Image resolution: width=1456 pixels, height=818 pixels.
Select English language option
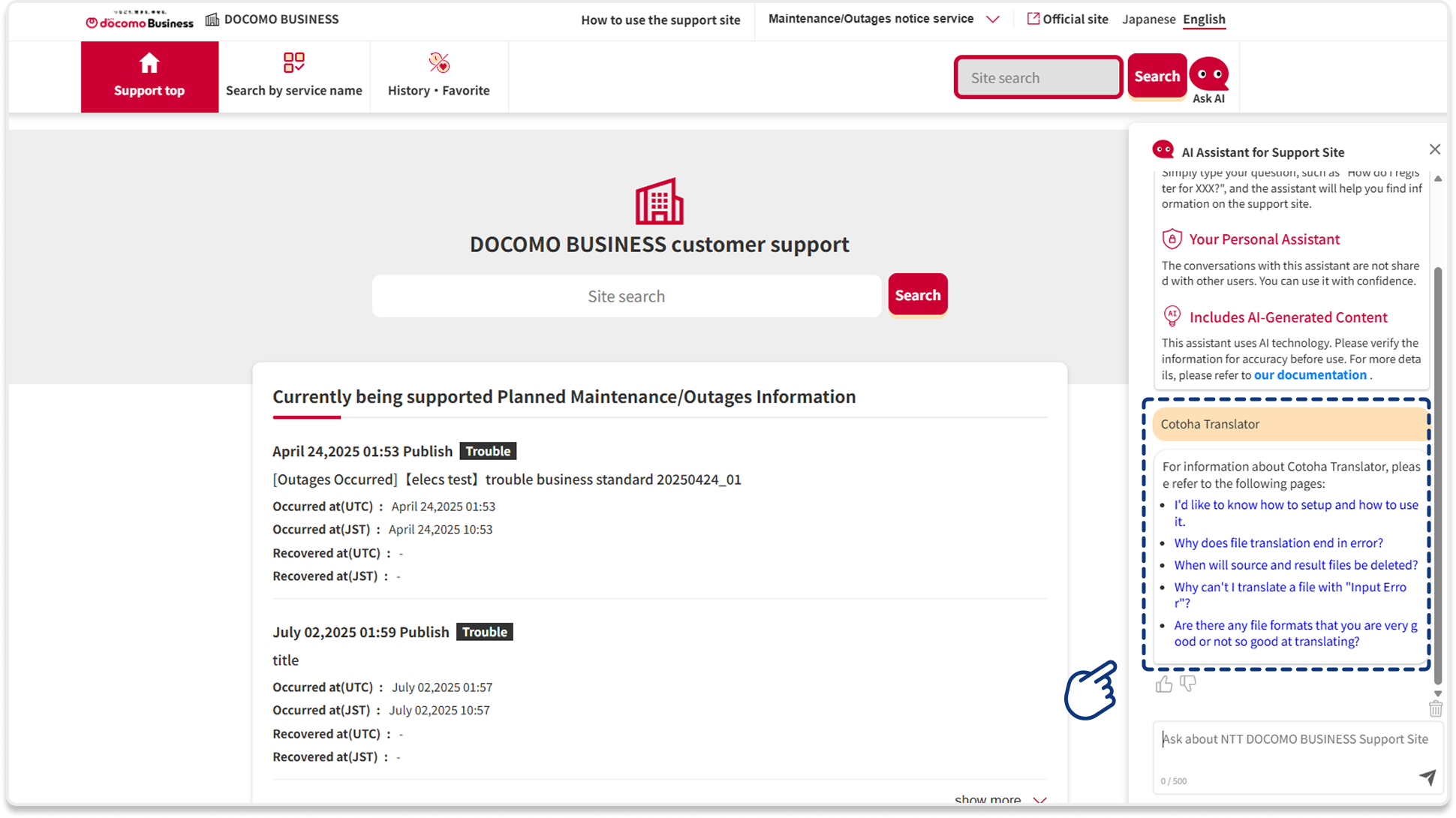pyautogui.click(x=1204, y=20)
